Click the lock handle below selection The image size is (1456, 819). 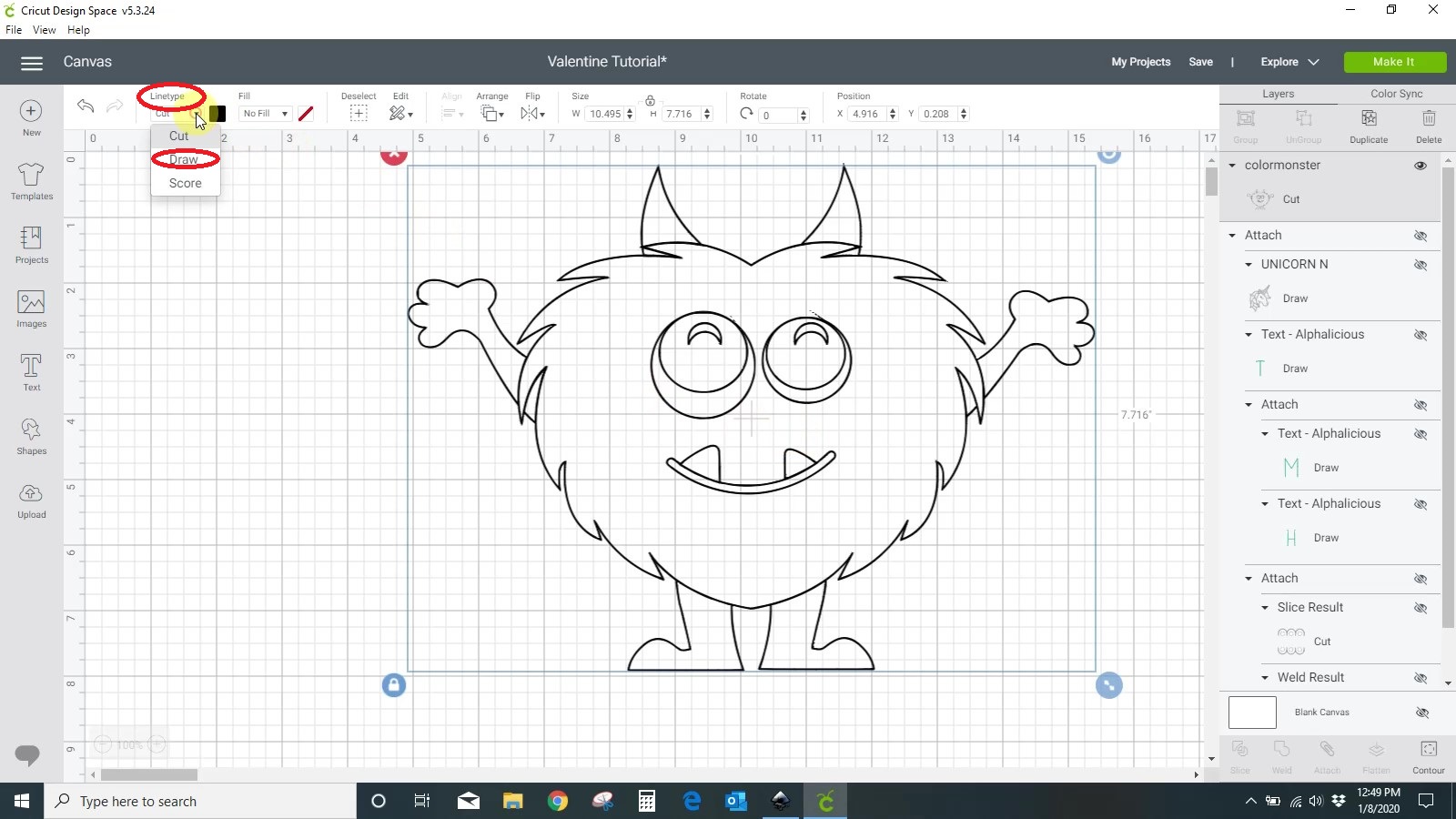click(x=394, y=685)
